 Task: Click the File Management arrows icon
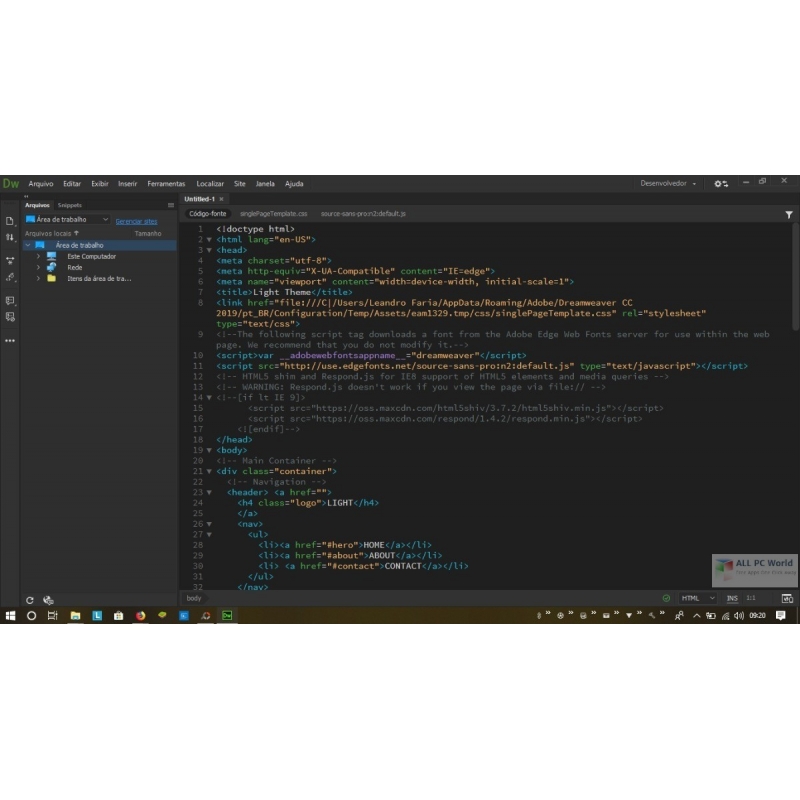tap(10, 237)
